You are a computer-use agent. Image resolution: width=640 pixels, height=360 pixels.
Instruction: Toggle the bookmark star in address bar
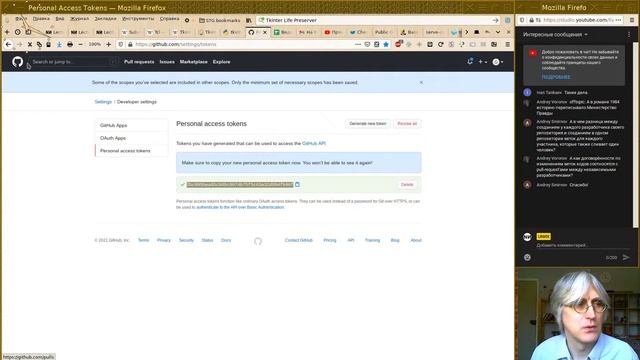point(386,44)
